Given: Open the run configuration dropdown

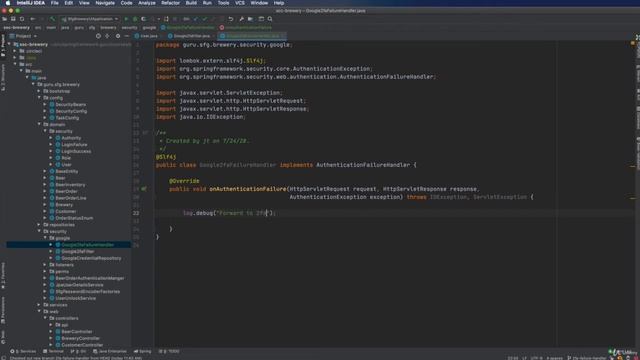Looking at the screenshot, I should 90,19.
